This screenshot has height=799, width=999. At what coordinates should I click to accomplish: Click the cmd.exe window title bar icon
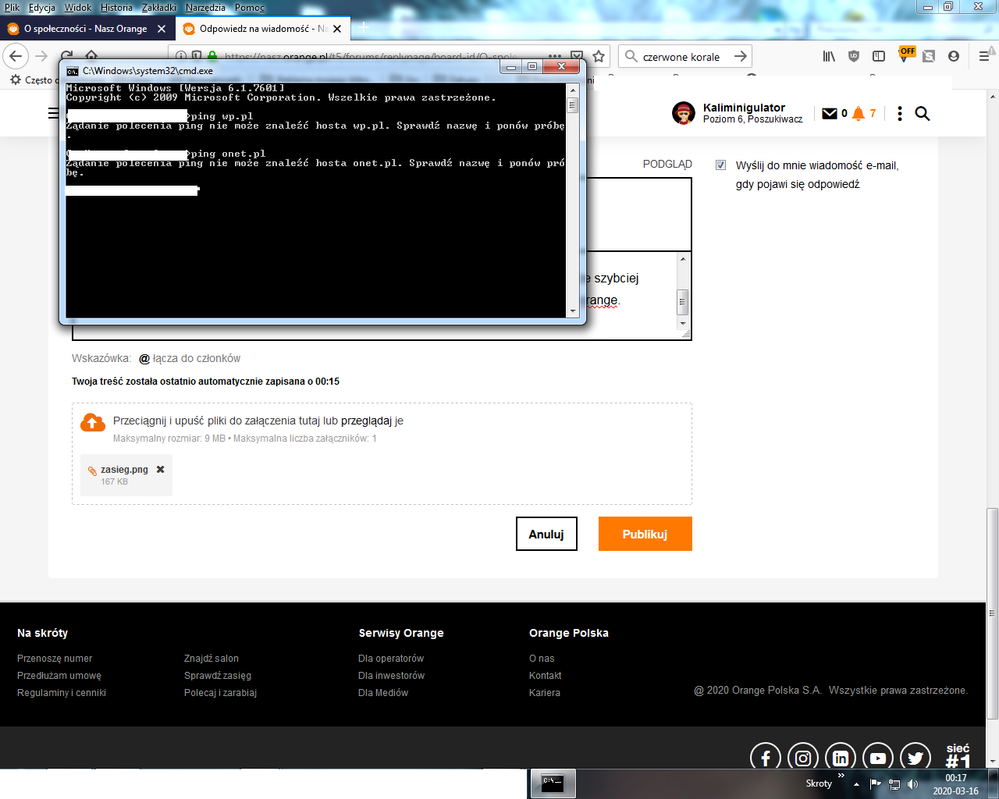tap(73, 71)
